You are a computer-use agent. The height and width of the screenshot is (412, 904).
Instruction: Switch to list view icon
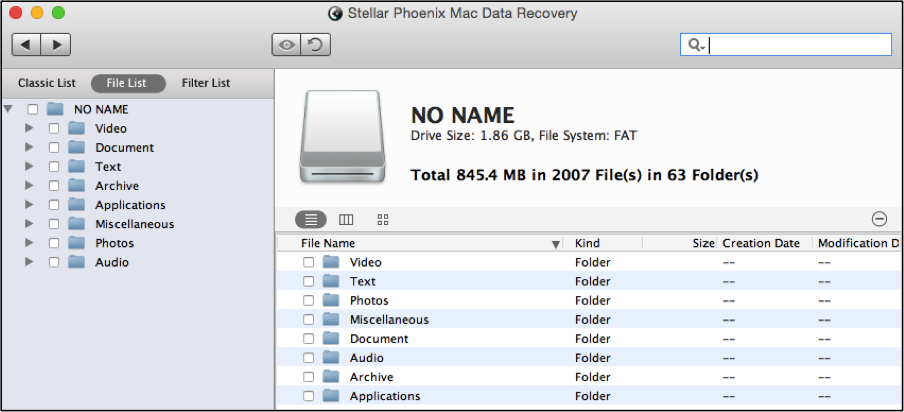311,220
